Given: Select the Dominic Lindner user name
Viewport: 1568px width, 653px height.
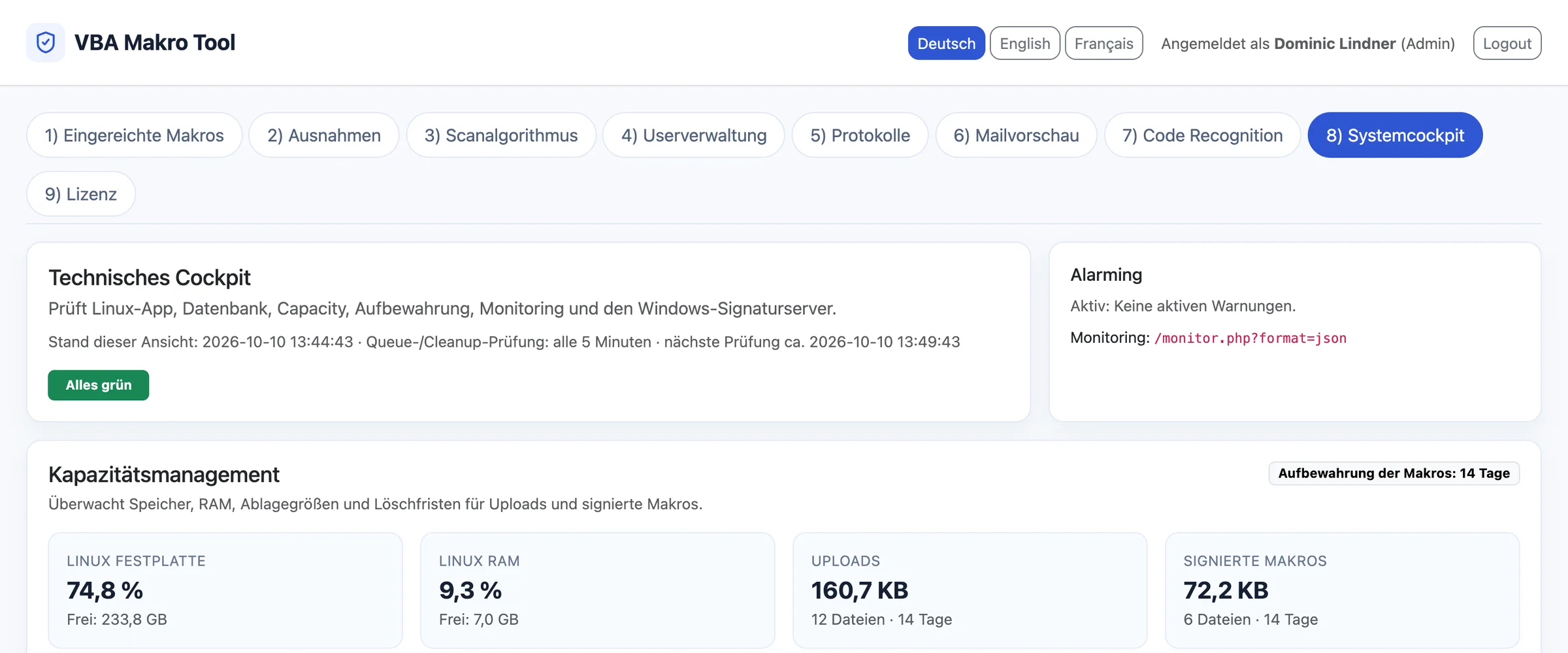Looking at the screenshot, I should (x=1335, y=43).
